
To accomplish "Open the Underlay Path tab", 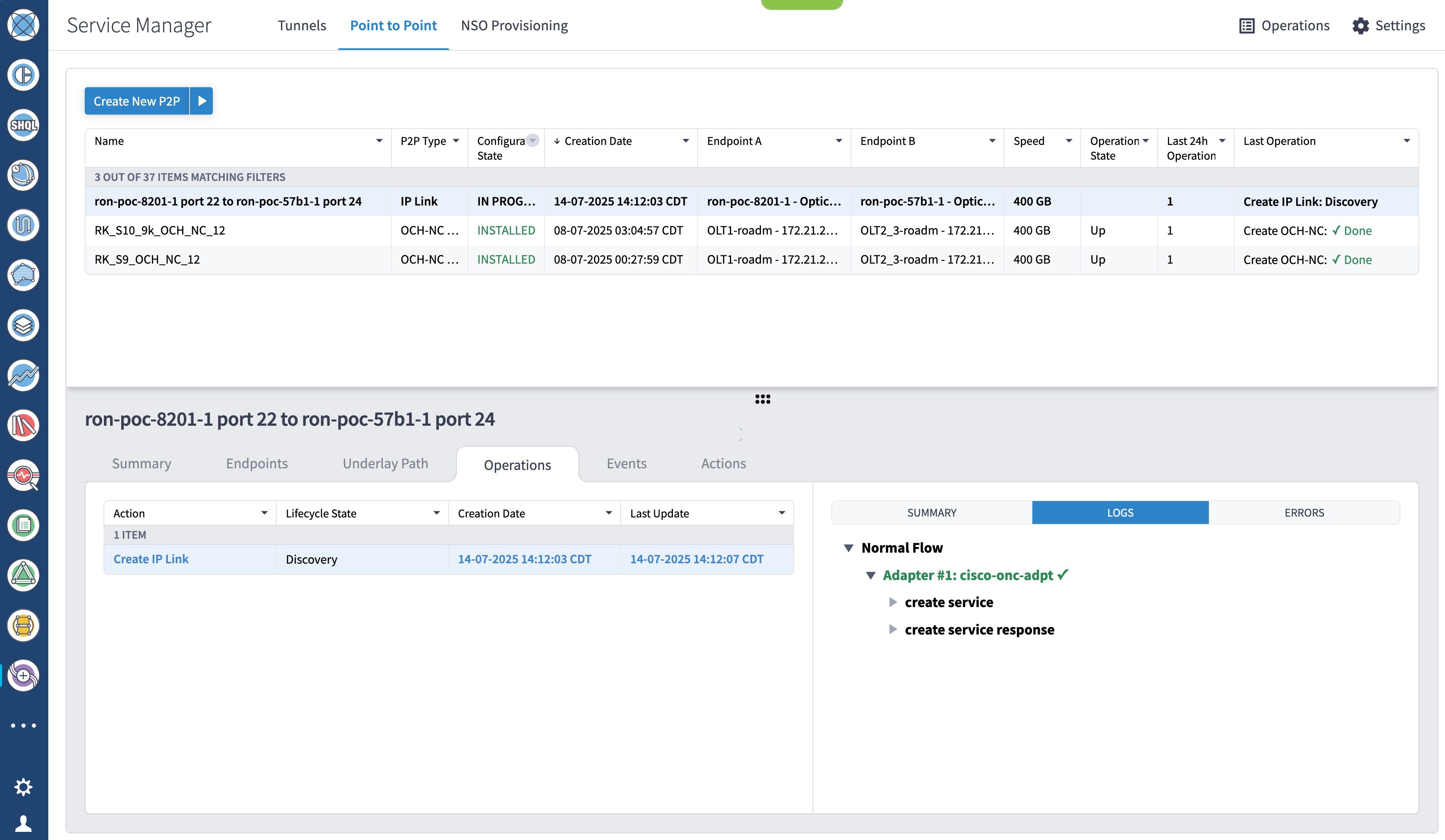I will [385, 463].
